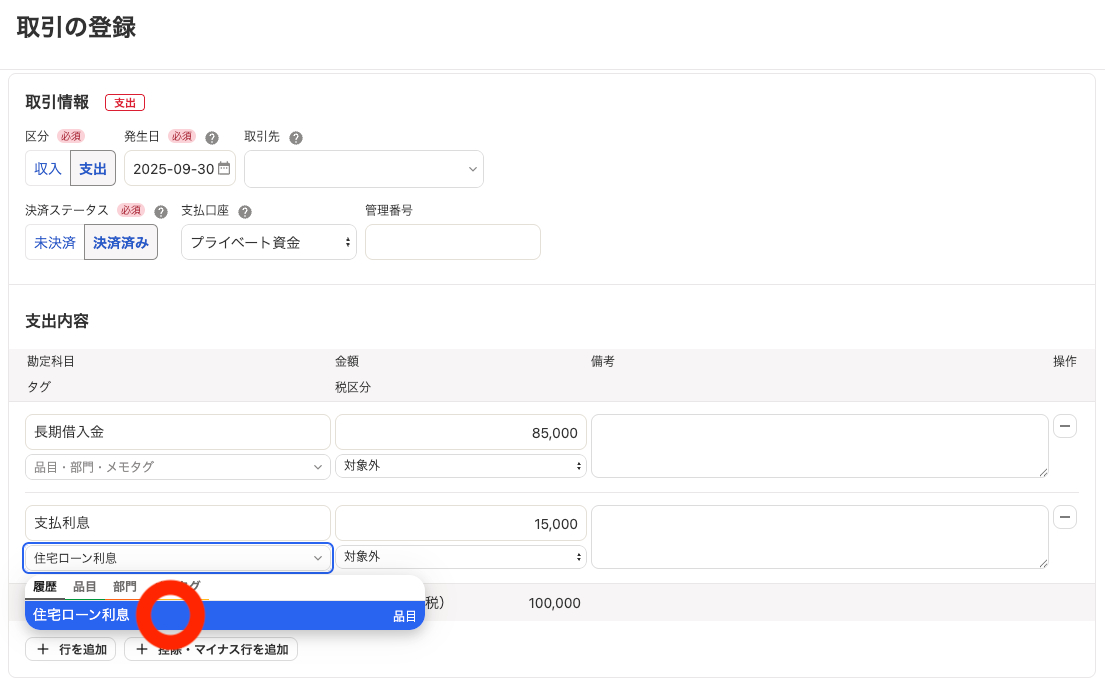Remove the 長期借入金 row with minus button

(x=1065, y=427)
